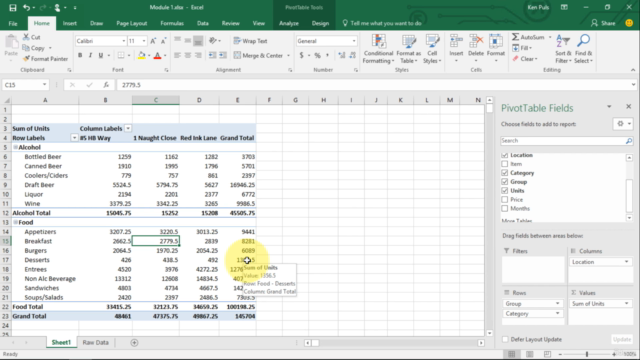Open the File menu

coord(13,23)
